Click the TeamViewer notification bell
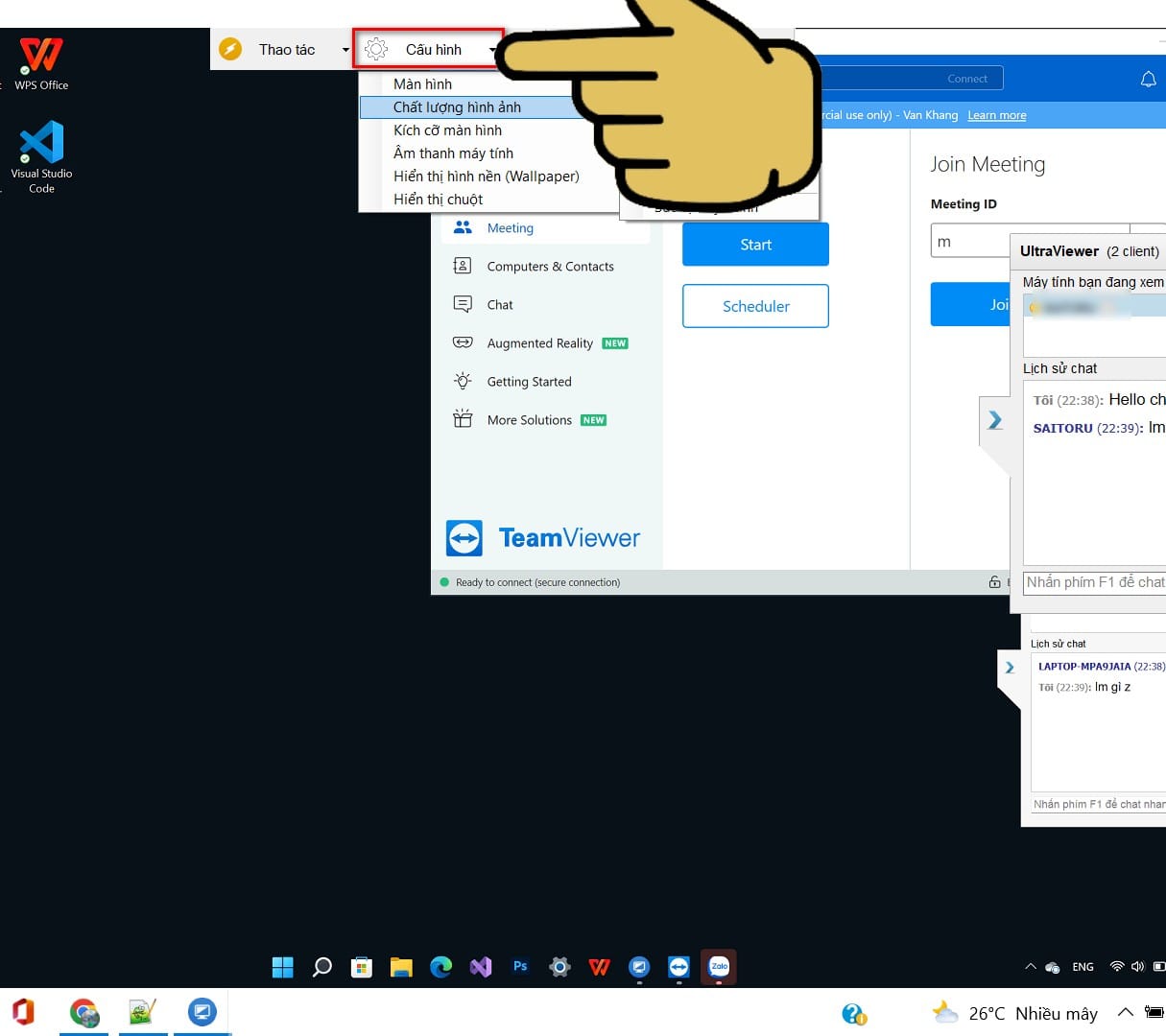This screenshot has height=1036, width=1166. click(x=1148, y=80)
